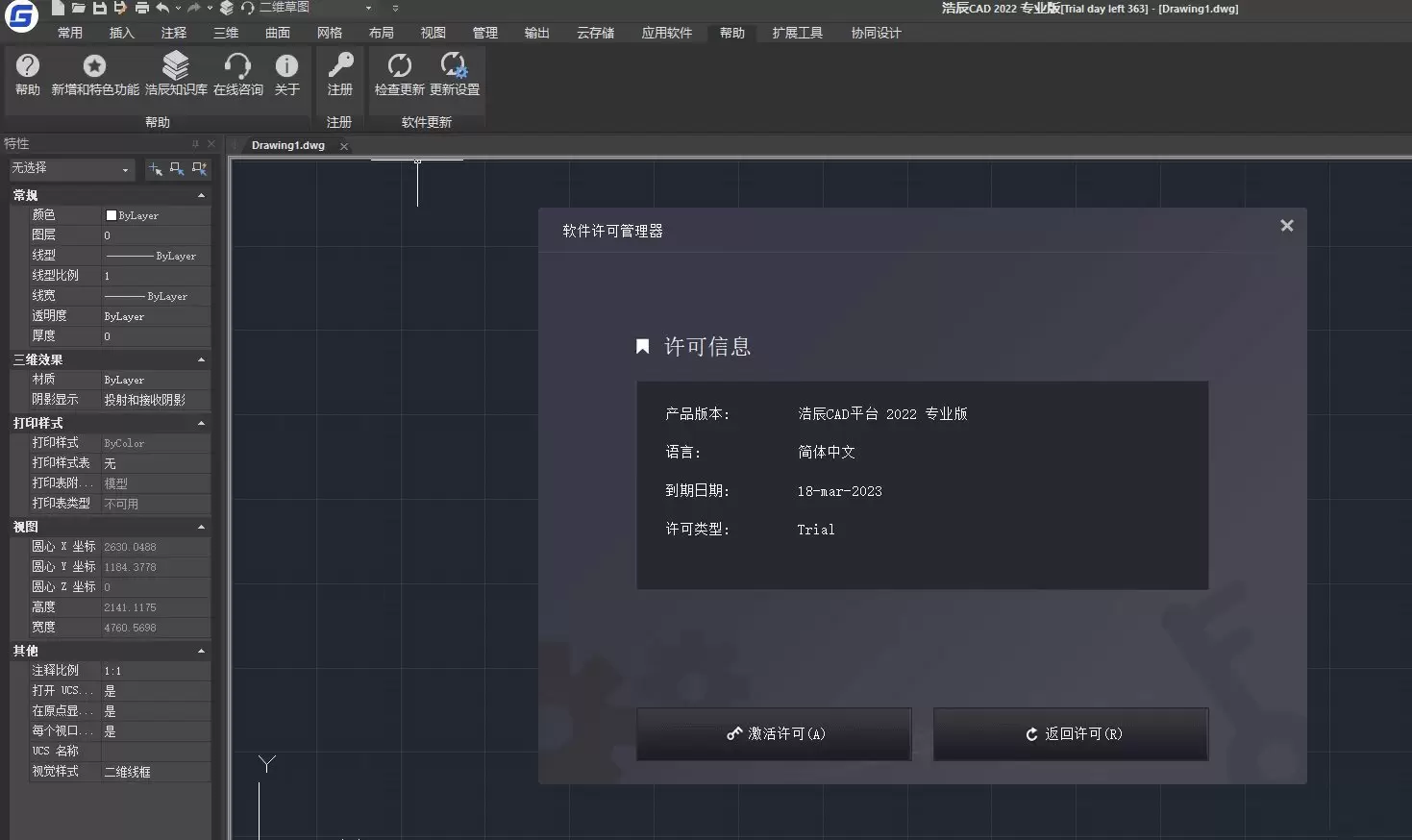Viewport: 1412px width, 840px height.
Task: Close the 特性 properties panel
Action: click(x=211, y=144)
